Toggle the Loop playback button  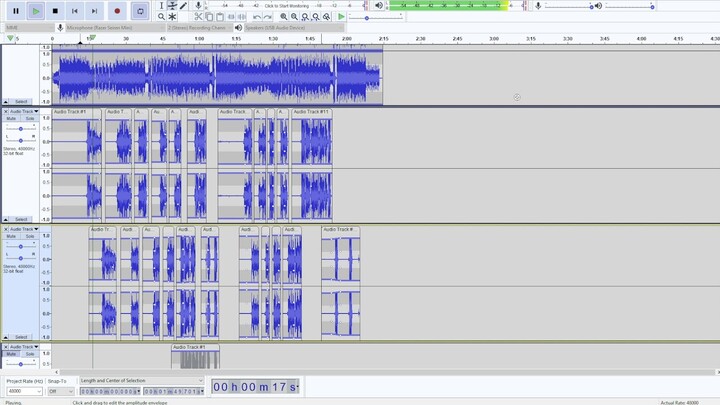[140, 11]
